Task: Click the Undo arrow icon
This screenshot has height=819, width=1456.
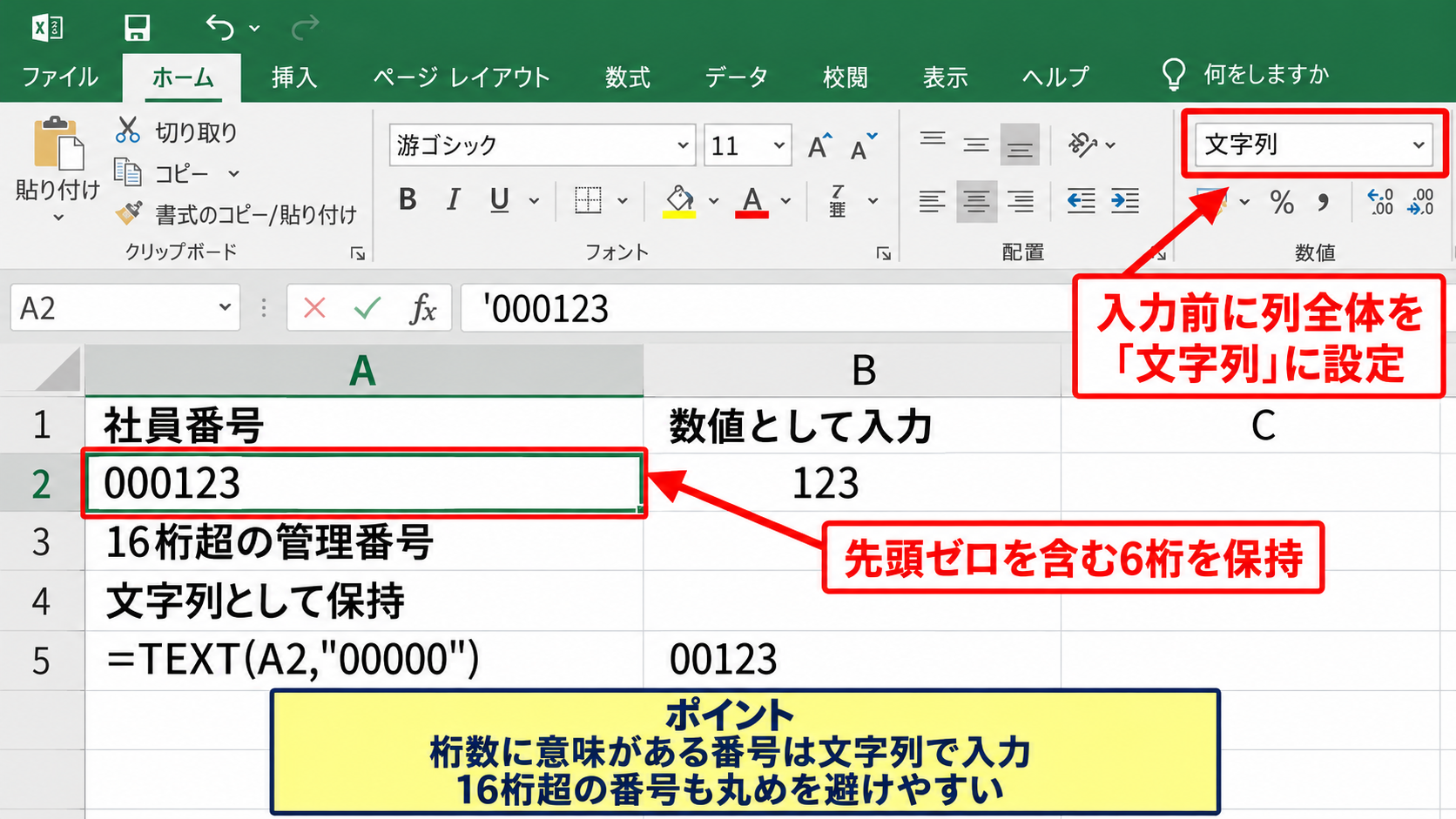Action: (219, 28)
